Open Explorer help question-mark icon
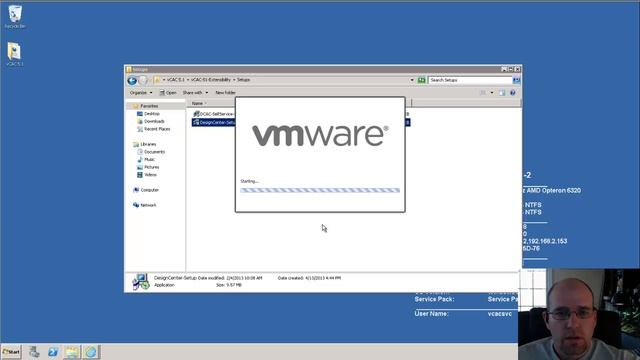Viewport: 640px width, 360px height. click(513, 93)
